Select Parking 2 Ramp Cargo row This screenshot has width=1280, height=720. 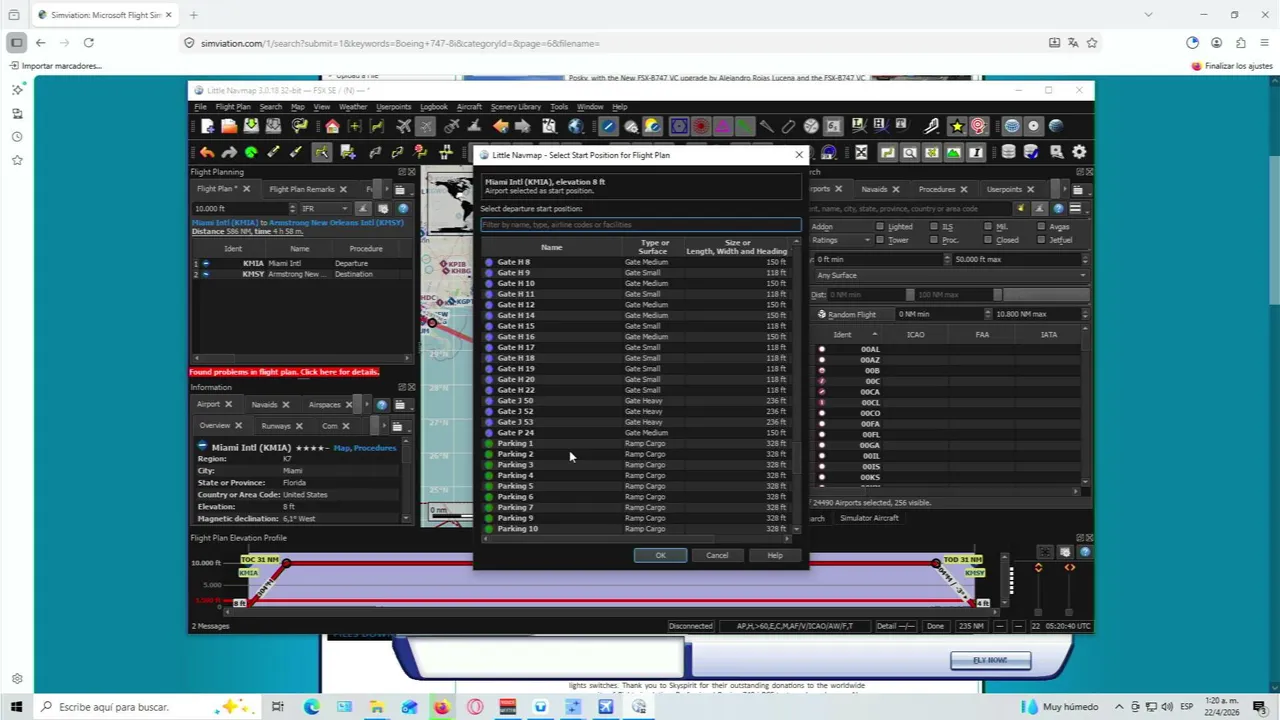(637, 454)
